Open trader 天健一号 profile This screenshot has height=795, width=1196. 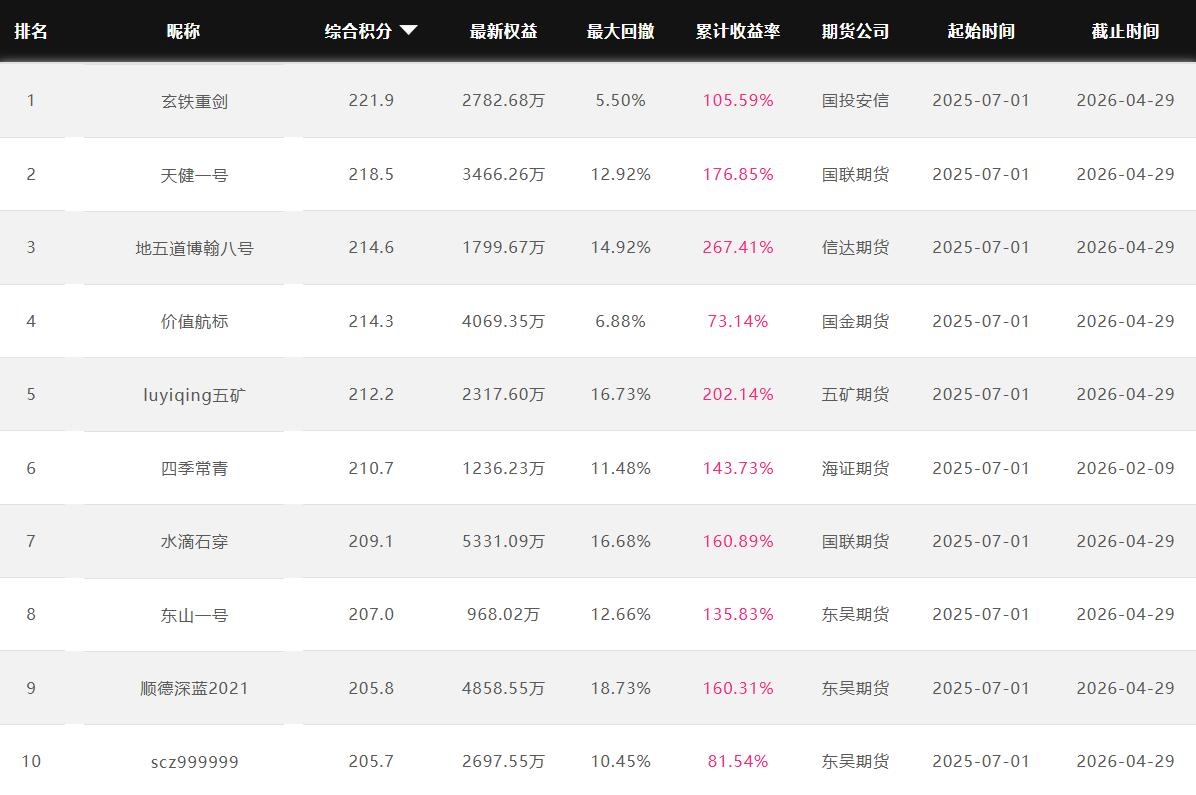(194, 175)
